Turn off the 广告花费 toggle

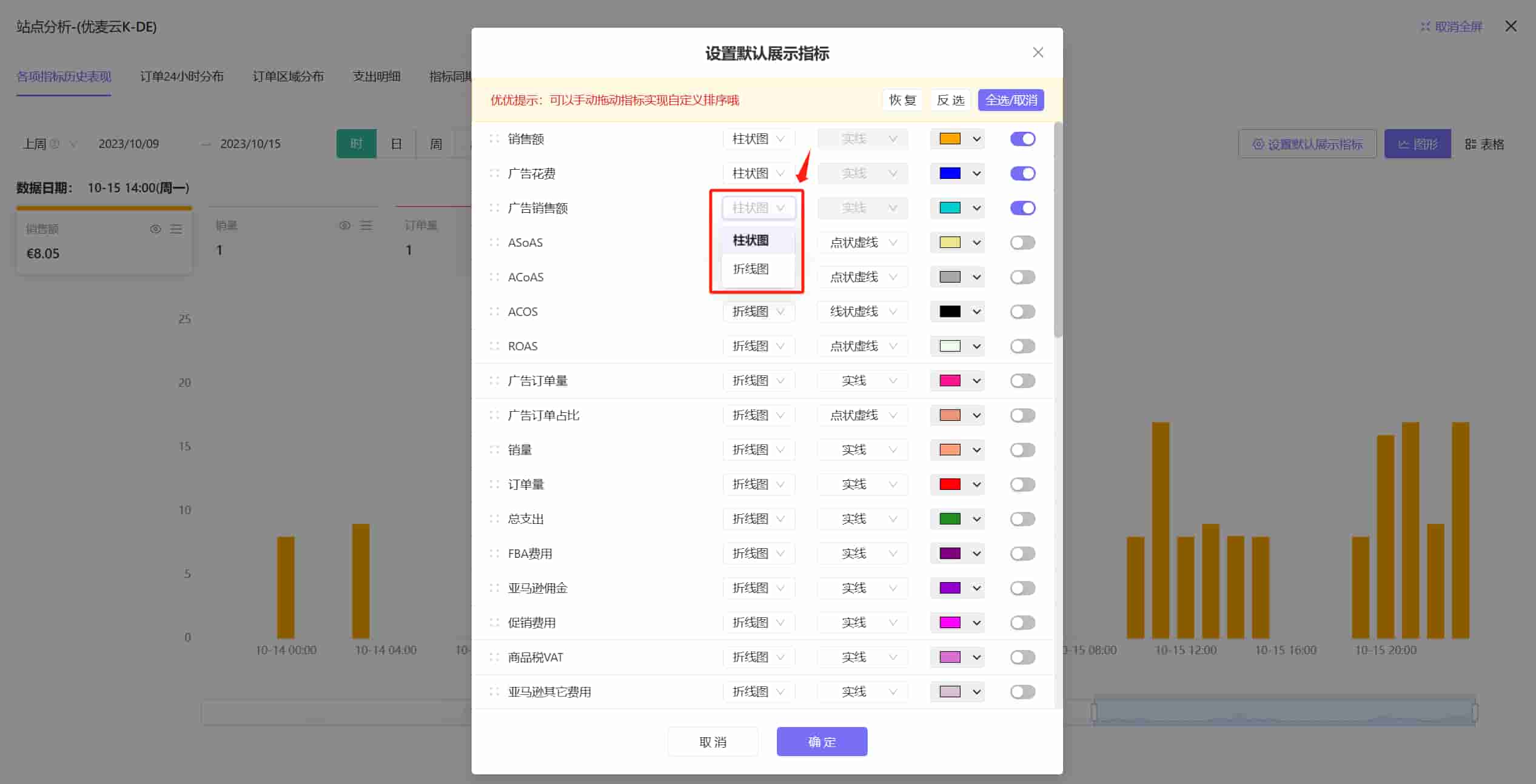click(1022, 173)
